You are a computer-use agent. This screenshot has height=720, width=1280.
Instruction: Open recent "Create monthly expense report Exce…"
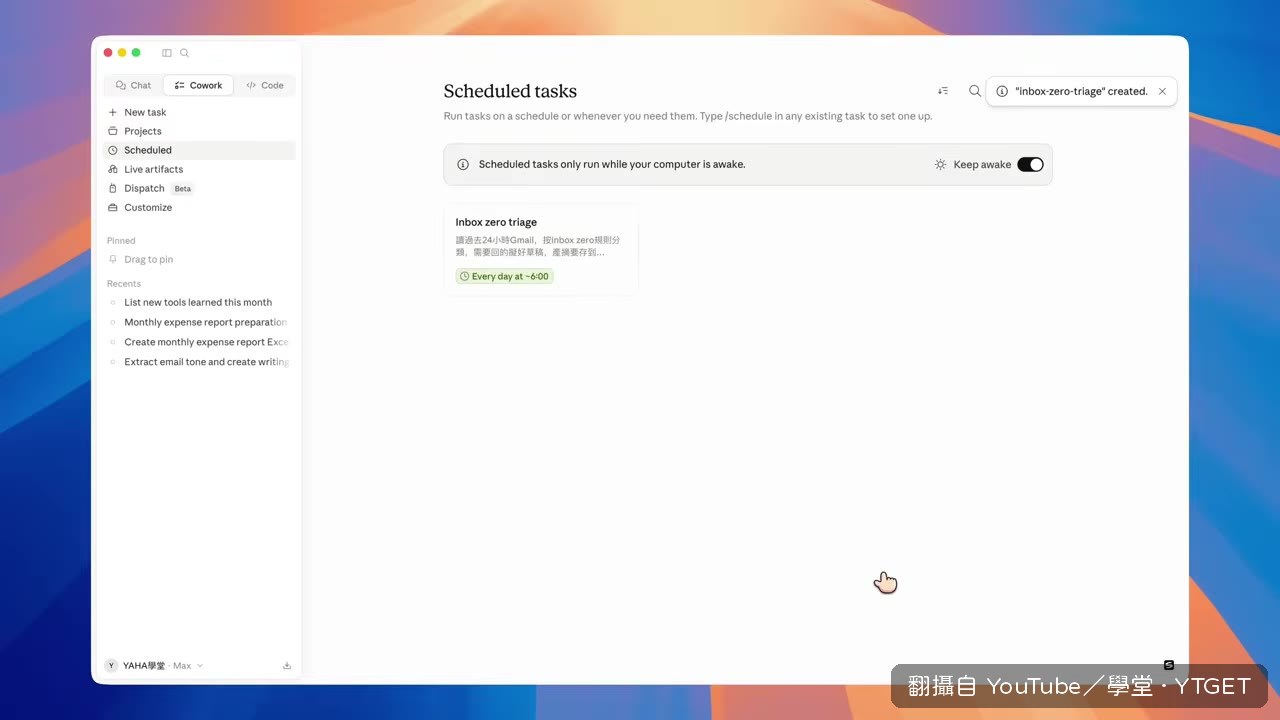point(199,342)
